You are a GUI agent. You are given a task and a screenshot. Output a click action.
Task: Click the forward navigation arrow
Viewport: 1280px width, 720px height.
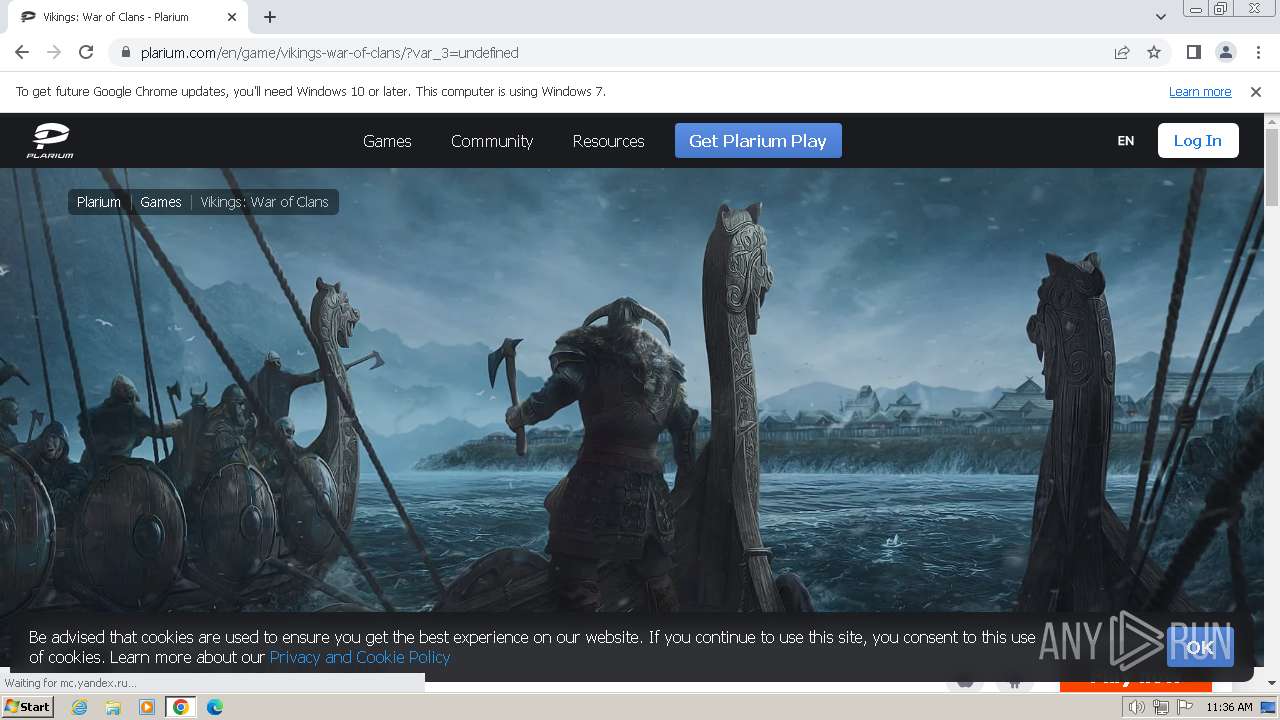(x=54, y=52)
